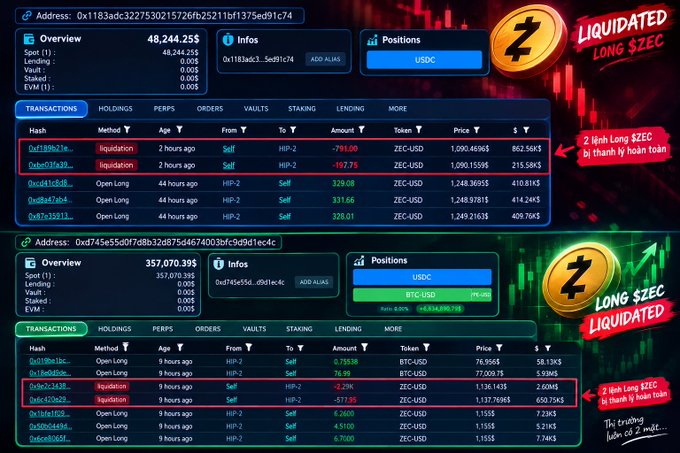
Task: Click the Infos icon in the blue wallet panel
Action: click(x=228, y=40)
